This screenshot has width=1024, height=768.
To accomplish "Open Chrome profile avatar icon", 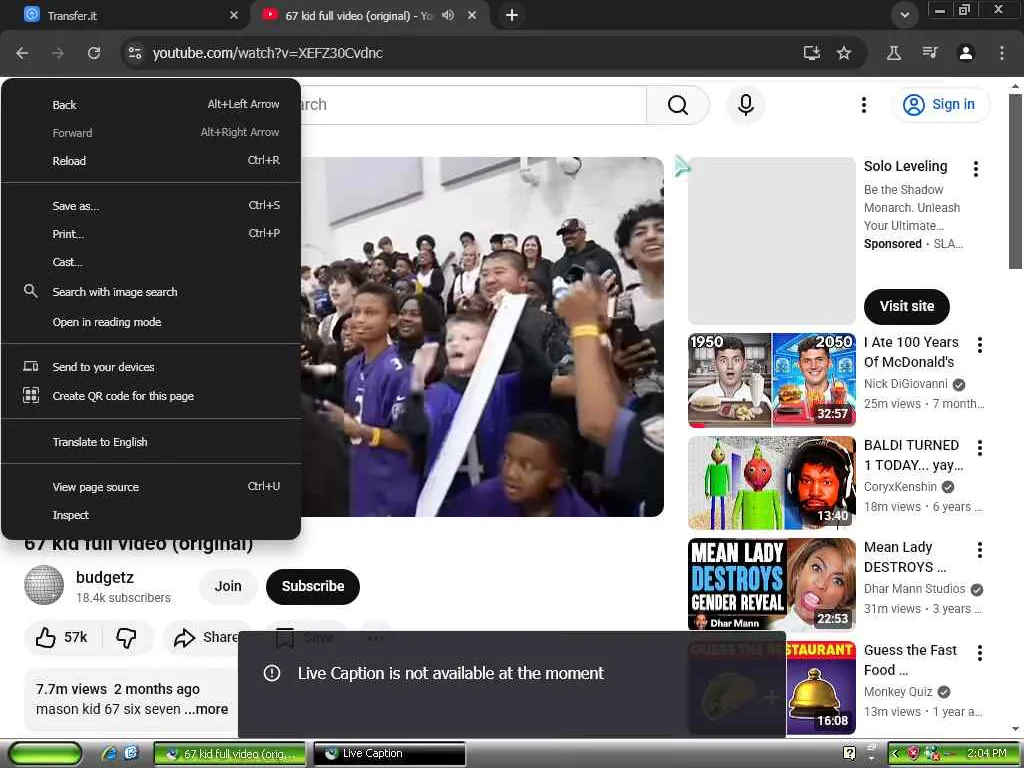I will click(x=966, y=53).
